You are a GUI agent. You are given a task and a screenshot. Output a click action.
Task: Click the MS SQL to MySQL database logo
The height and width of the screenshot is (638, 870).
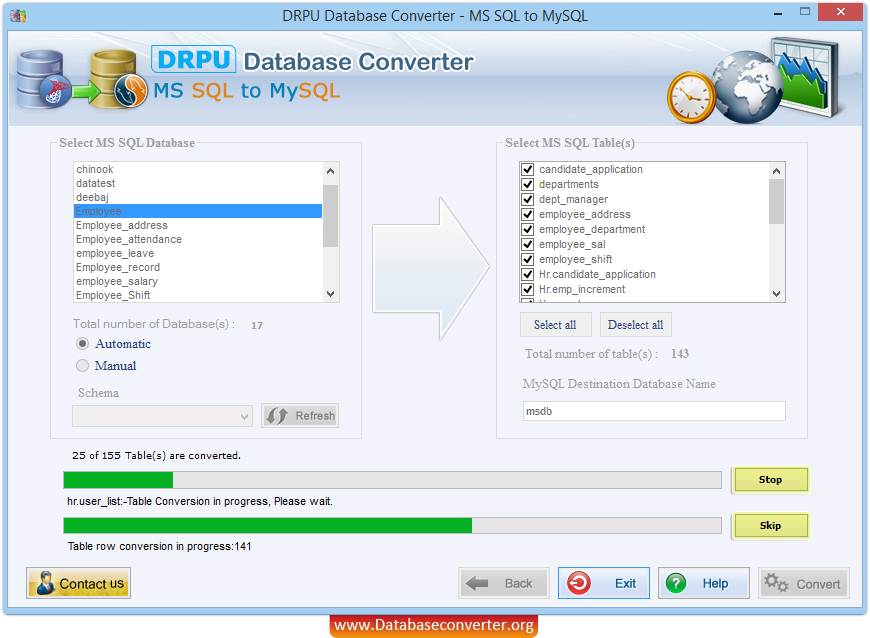(x=82, y=79)
